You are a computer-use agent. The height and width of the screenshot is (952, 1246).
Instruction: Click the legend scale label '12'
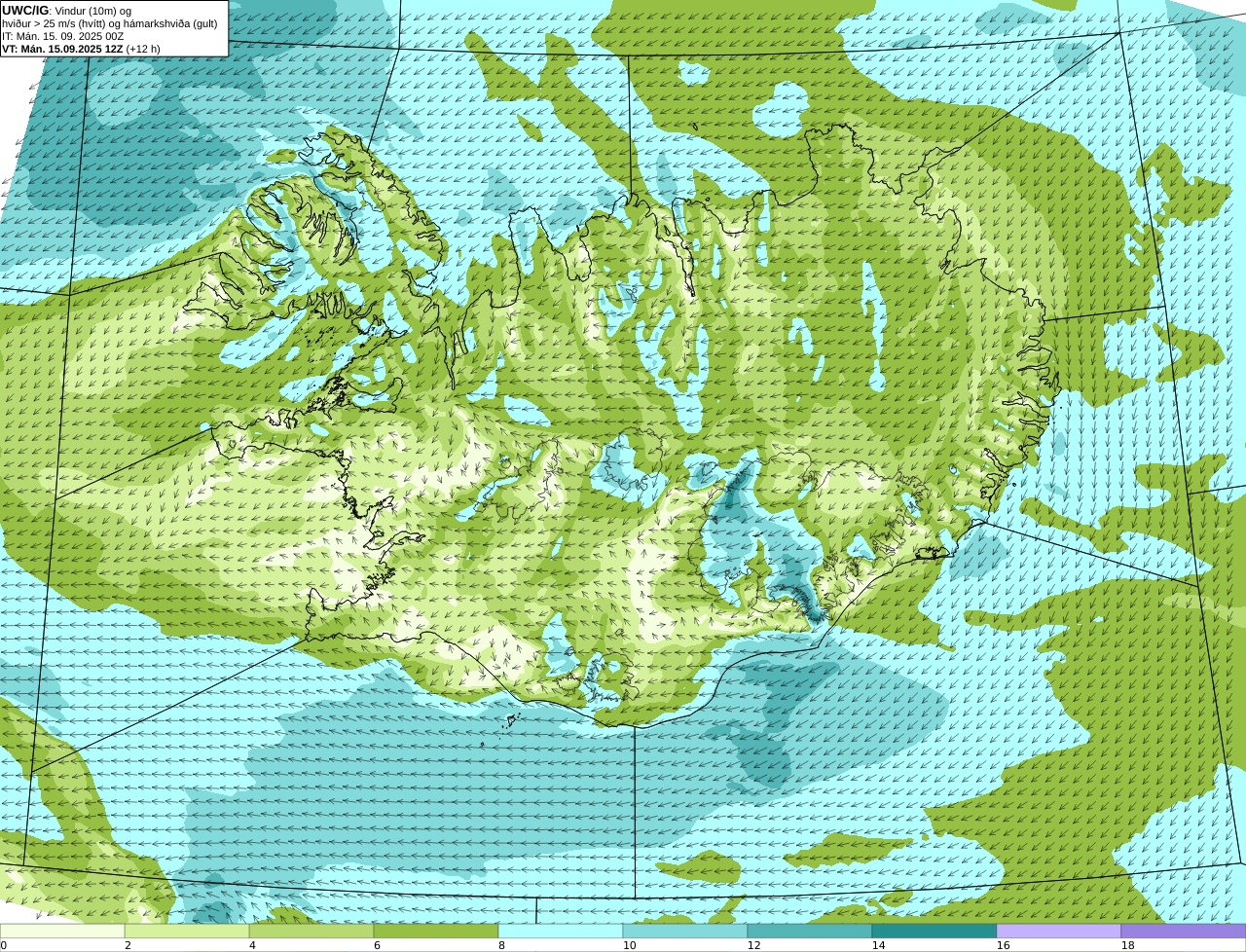[x=753, y=945]
